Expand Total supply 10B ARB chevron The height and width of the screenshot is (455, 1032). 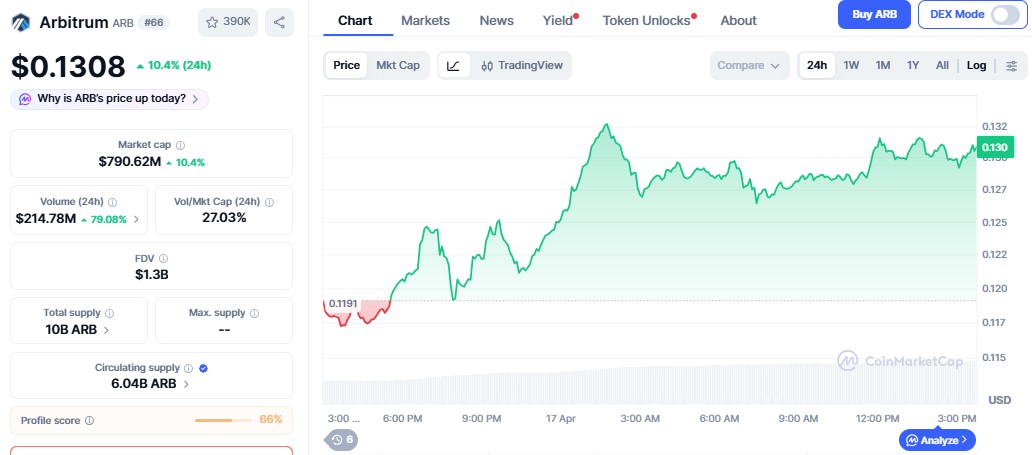[107, 330]
